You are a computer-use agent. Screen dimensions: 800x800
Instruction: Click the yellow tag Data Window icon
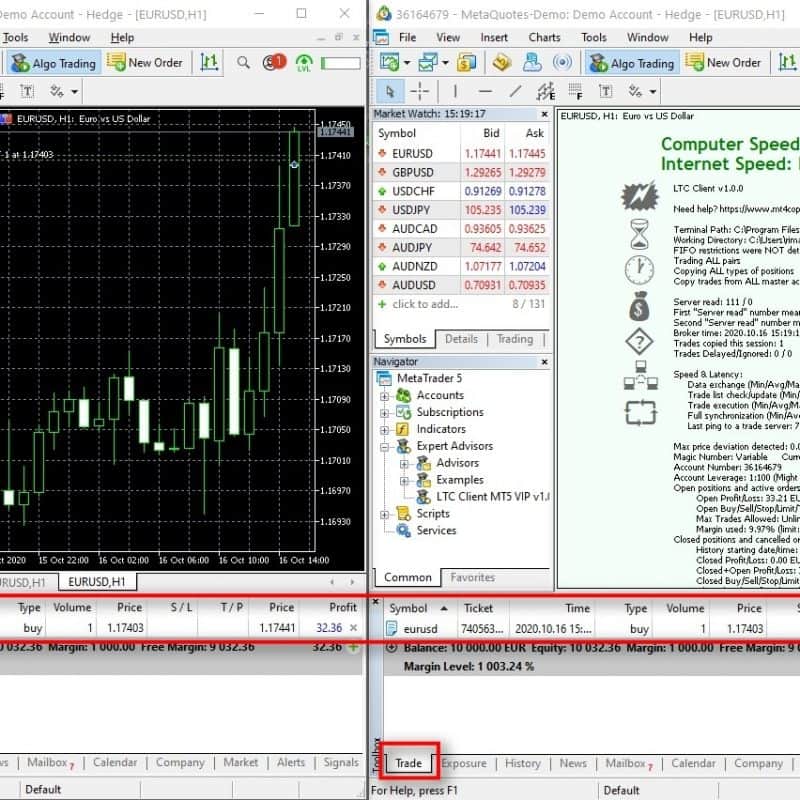point(502,63)
